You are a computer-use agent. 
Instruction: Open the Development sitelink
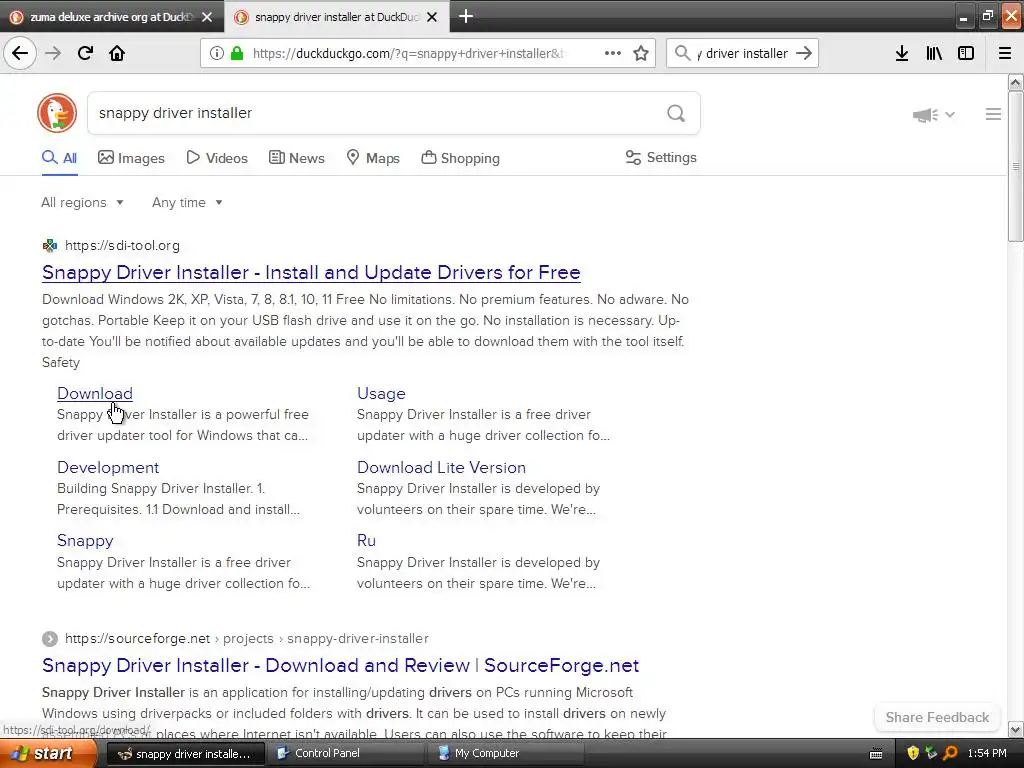tap(108, 468)
